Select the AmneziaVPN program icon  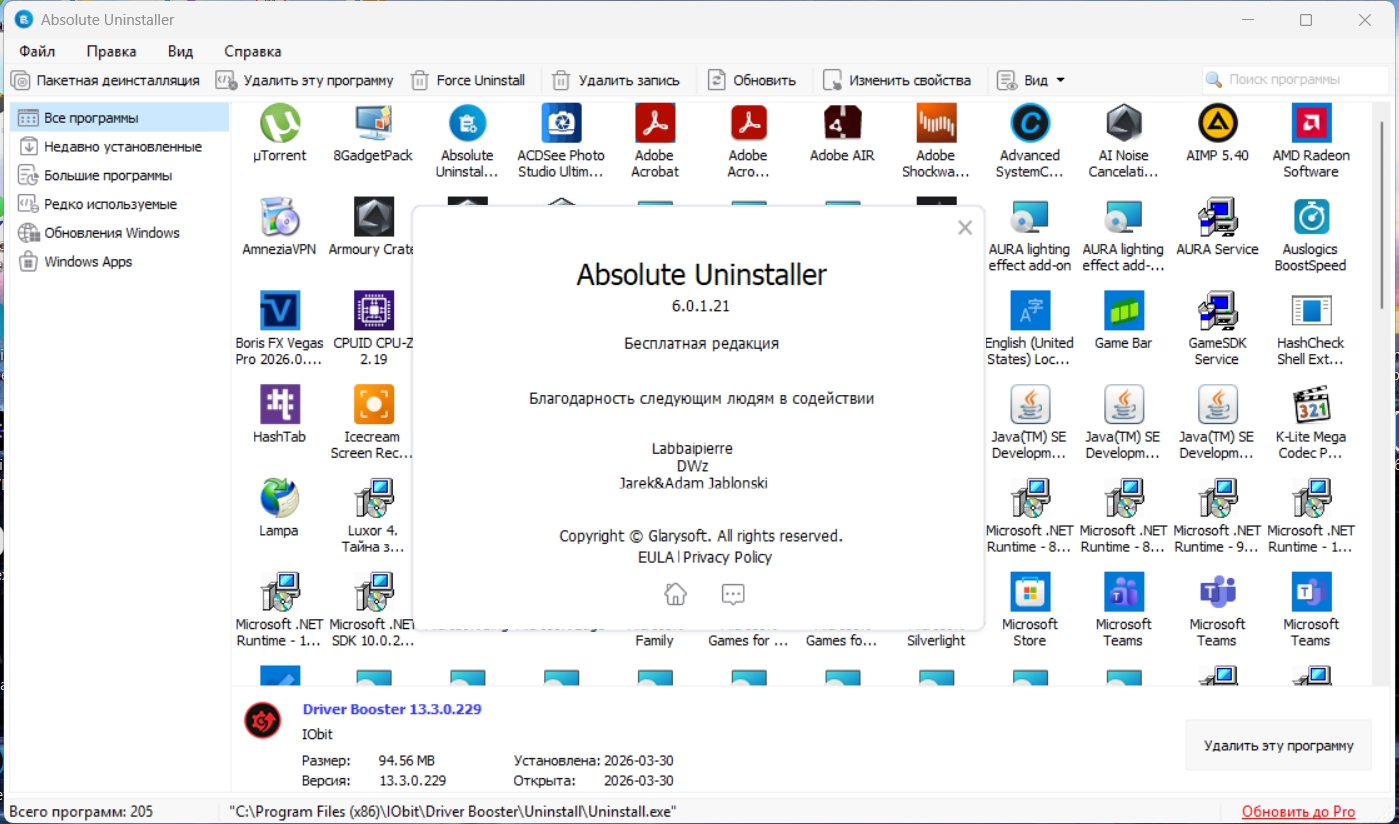coord(280,217)
